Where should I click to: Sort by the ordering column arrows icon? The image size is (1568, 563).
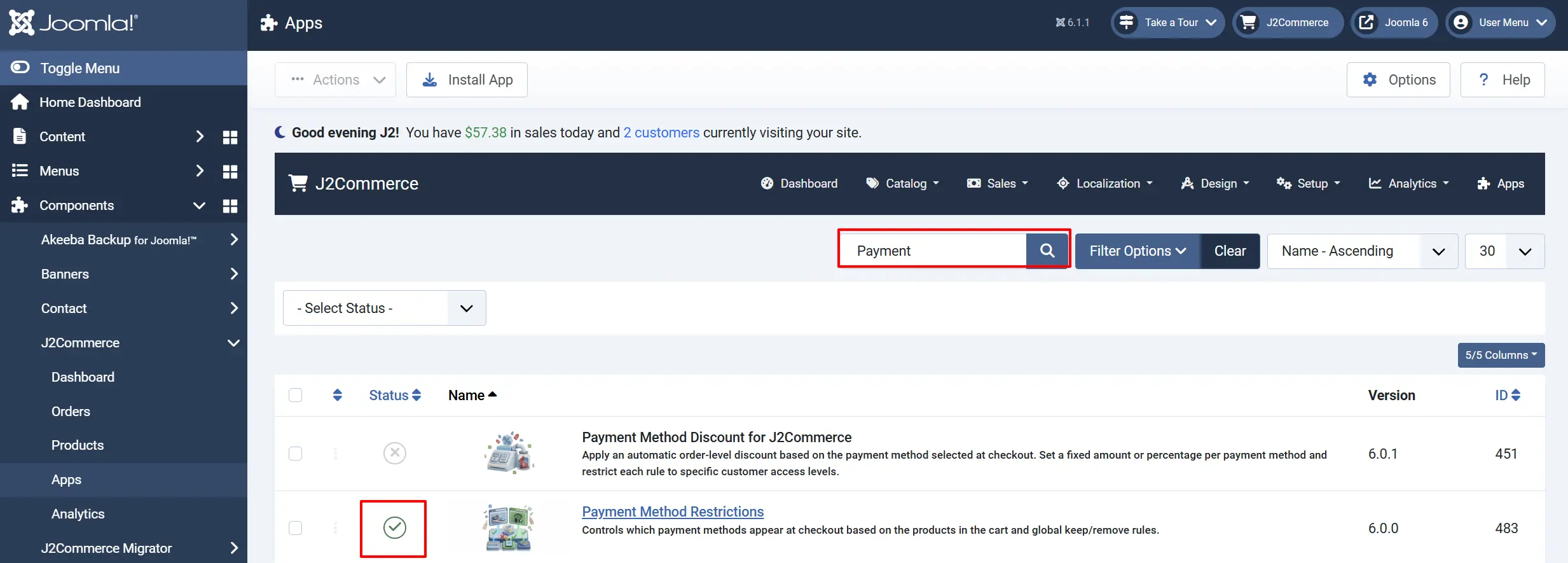pyautogui.click(x=338, y=395)
